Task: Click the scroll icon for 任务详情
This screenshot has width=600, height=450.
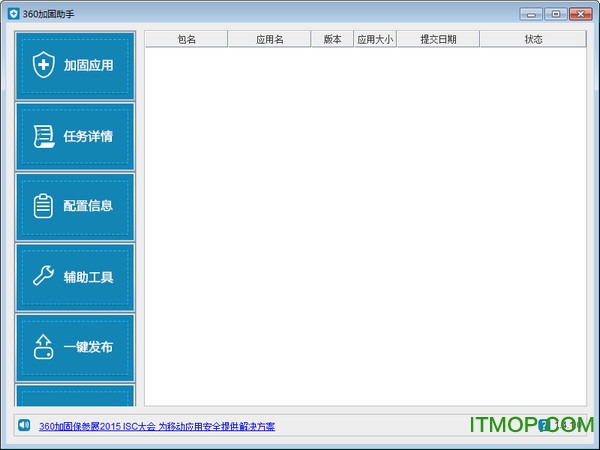Action: 42,136
